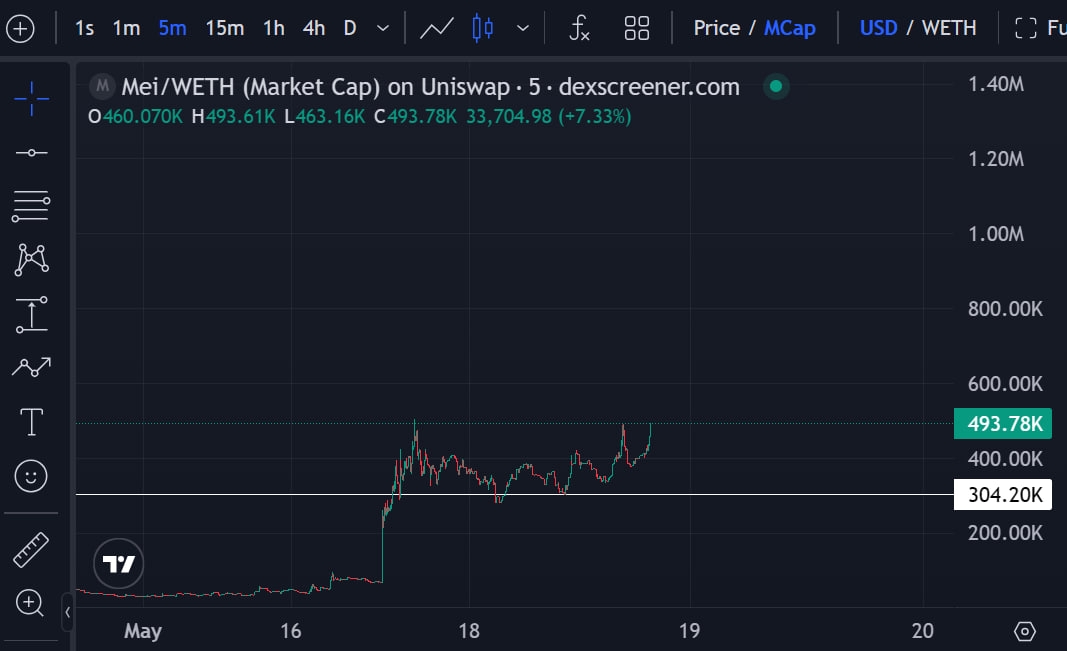Select the 15m timeframe

point(225,29)
